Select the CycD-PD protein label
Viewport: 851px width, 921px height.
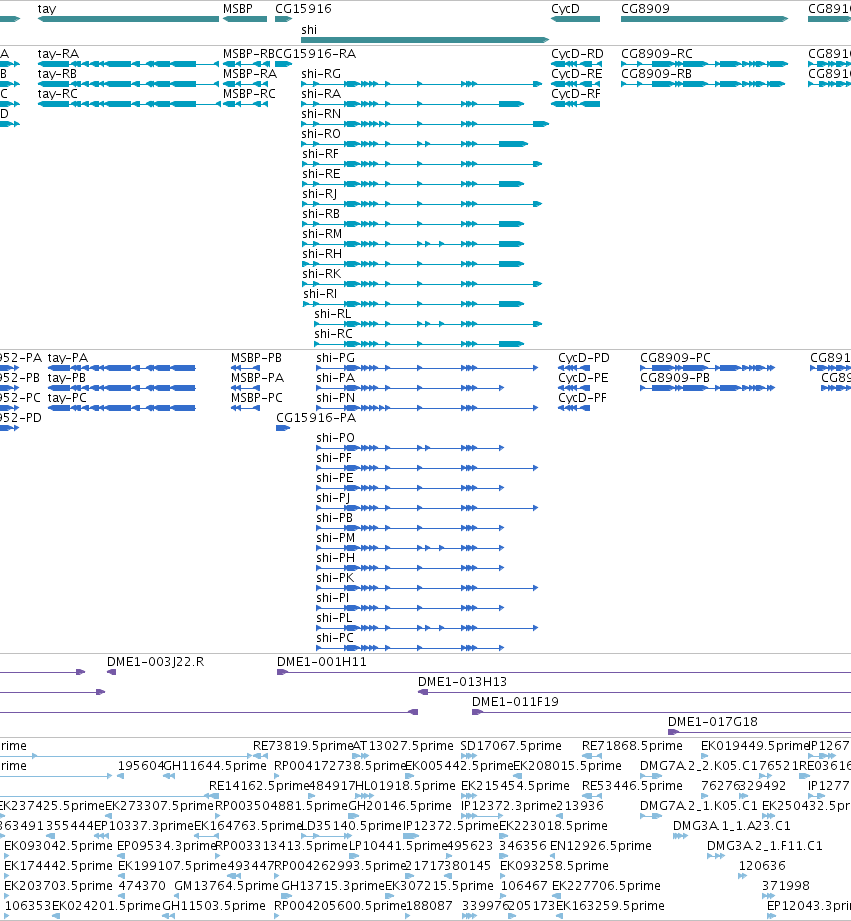(x=584, y=358)
